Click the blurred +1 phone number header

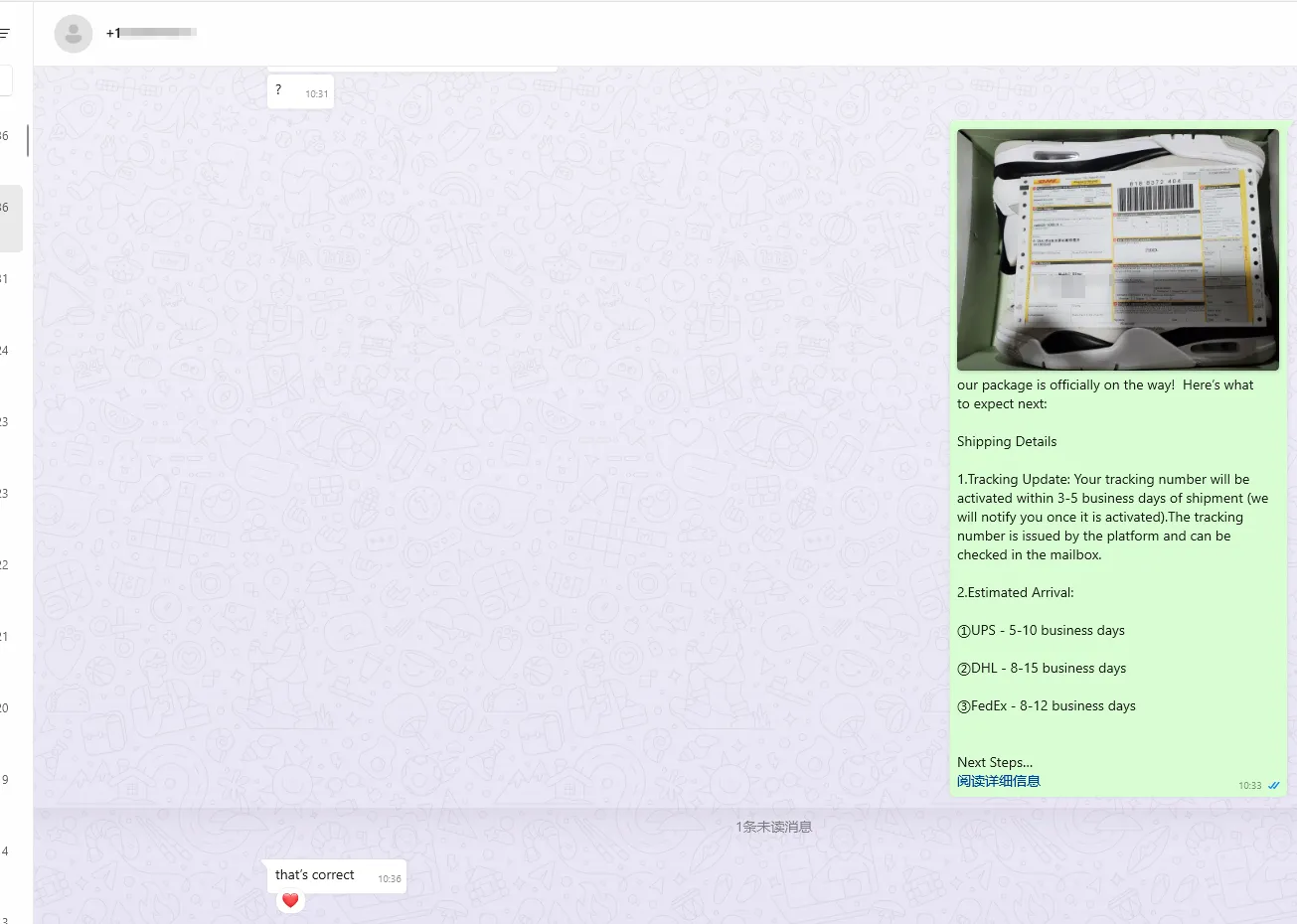tap(151, 33)
